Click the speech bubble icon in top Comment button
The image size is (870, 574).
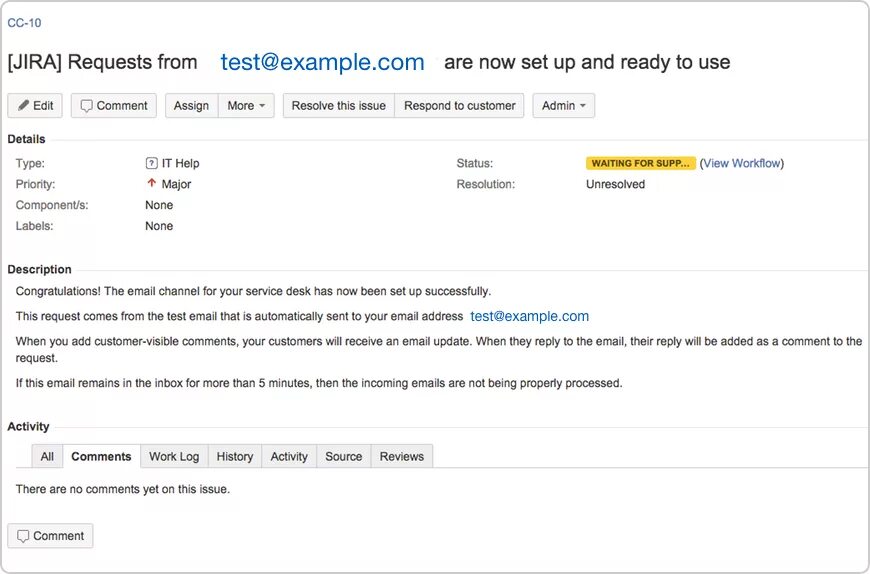pyautogui.click(x=87, y=106)
